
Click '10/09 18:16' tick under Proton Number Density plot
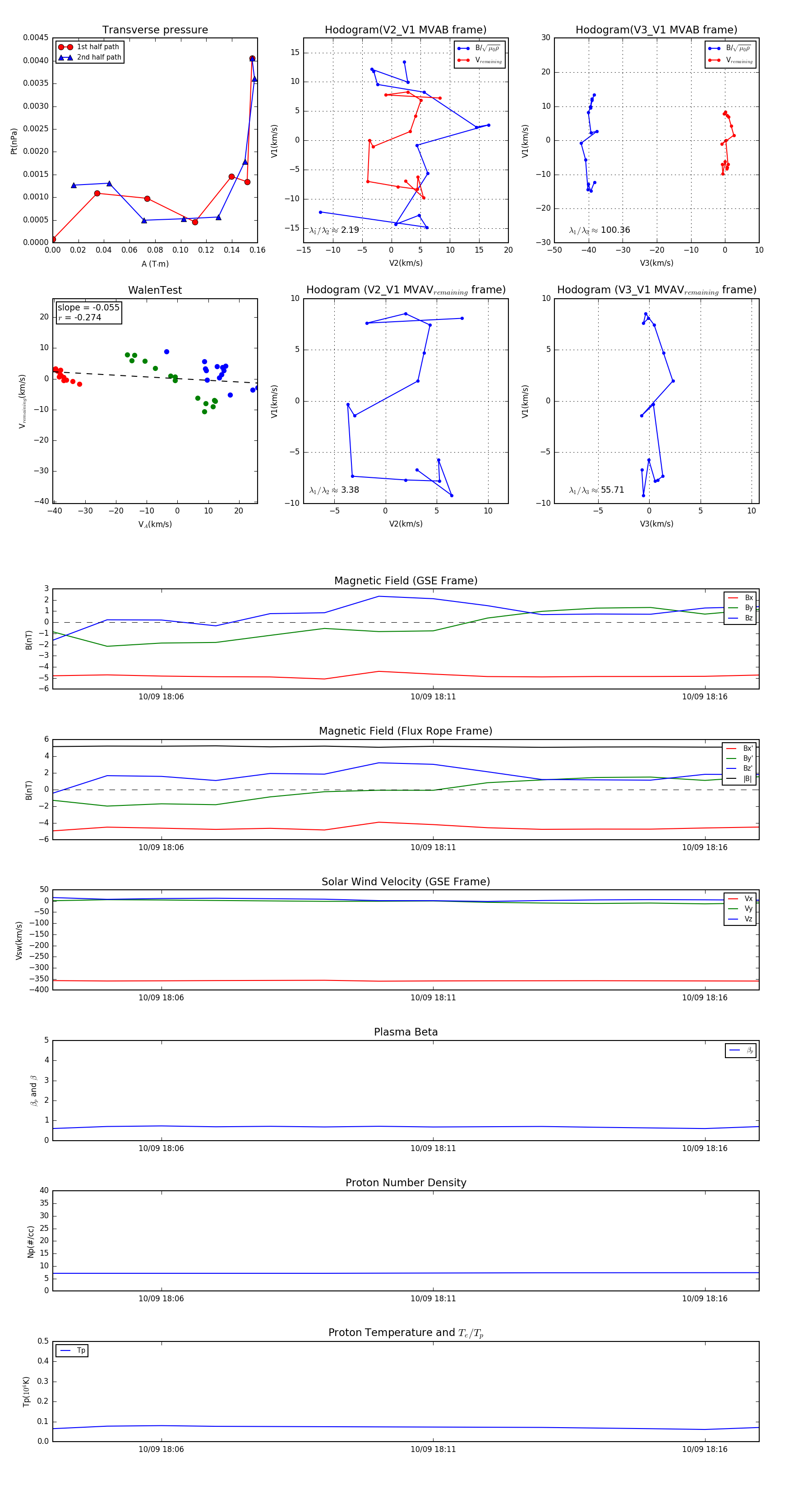click(x=705, y=1299)
